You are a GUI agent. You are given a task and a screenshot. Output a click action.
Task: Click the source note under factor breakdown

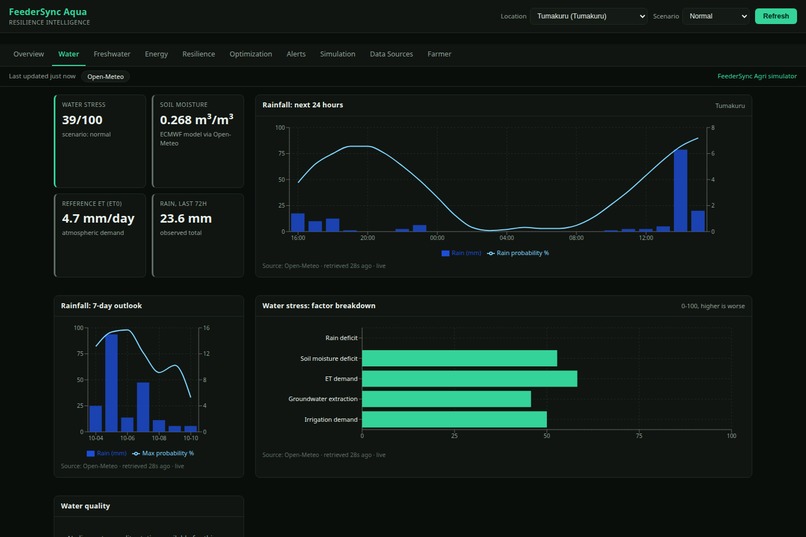click(x=324, y=455)
